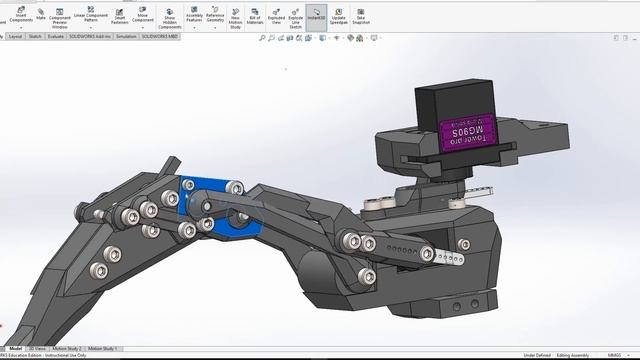Click the Zoom to Fit magnifier icon

point(262,38)
